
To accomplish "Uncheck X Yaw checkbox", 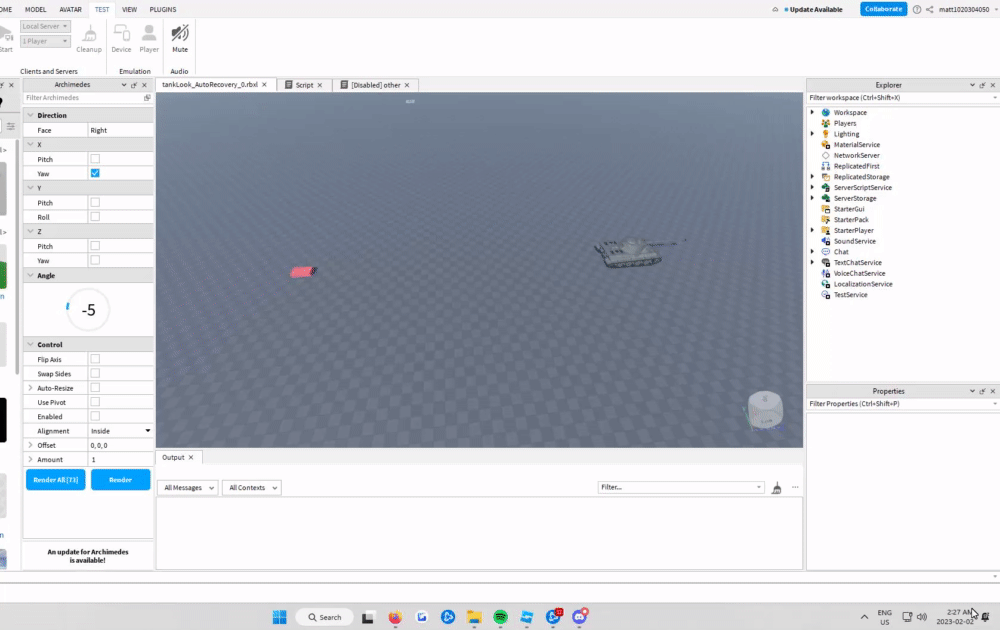I will click(95, 173).
